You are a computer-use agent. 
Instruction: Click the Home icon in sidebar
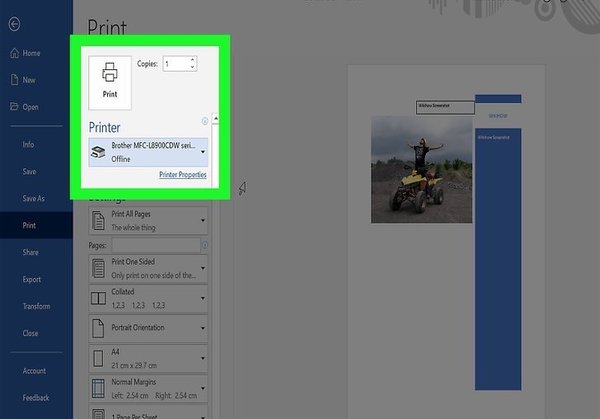tap(14, 53)
